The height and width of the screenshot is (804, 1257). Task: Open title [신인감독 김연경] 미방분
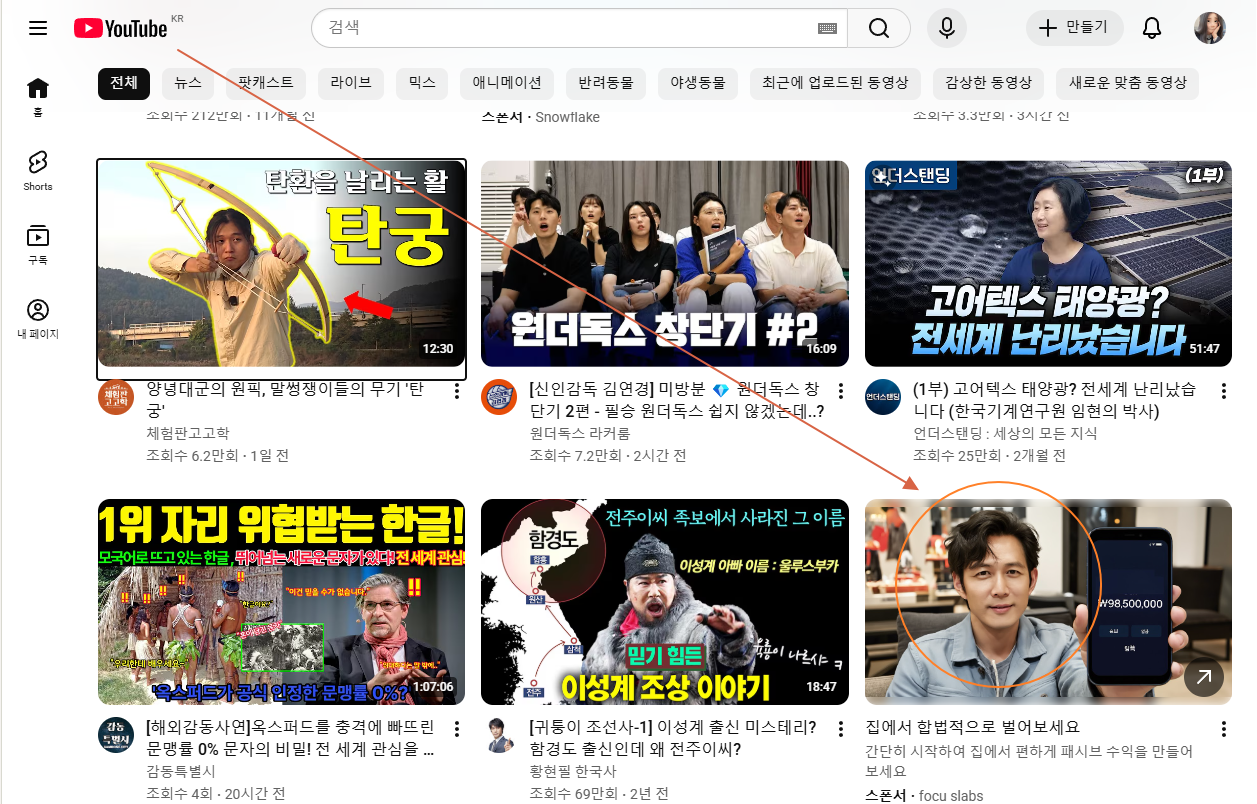point(675,399)
